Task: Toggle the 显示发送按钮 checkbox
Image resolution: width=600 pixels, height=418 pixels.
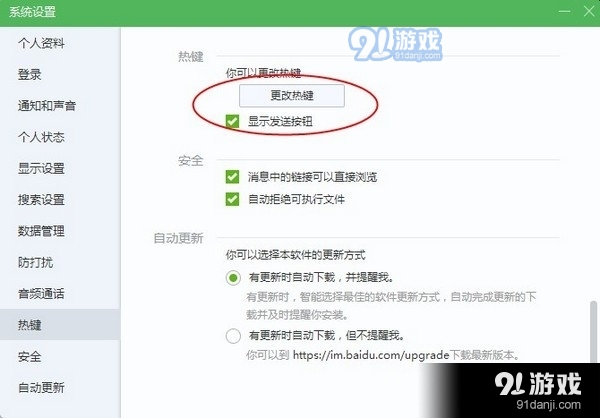Action: (232, 122)
